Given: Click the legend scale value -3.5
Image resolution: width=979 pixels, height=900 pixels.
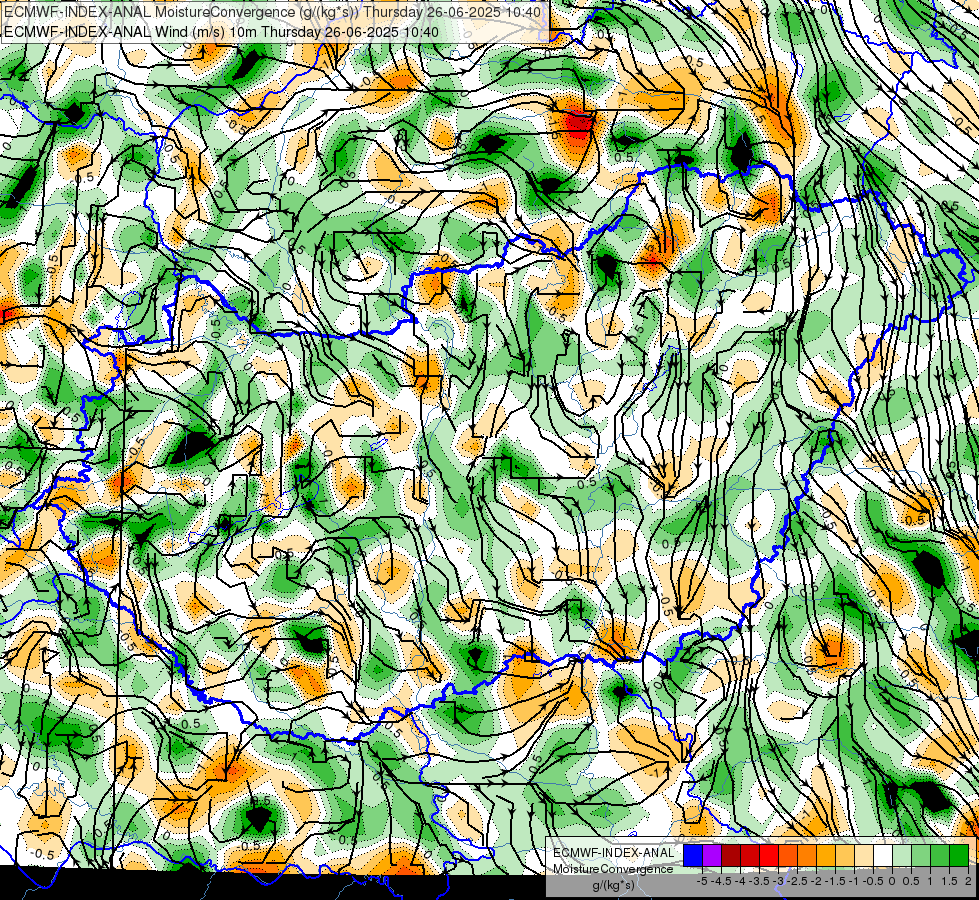Looking at the screenshot, I should pos(759,881).
